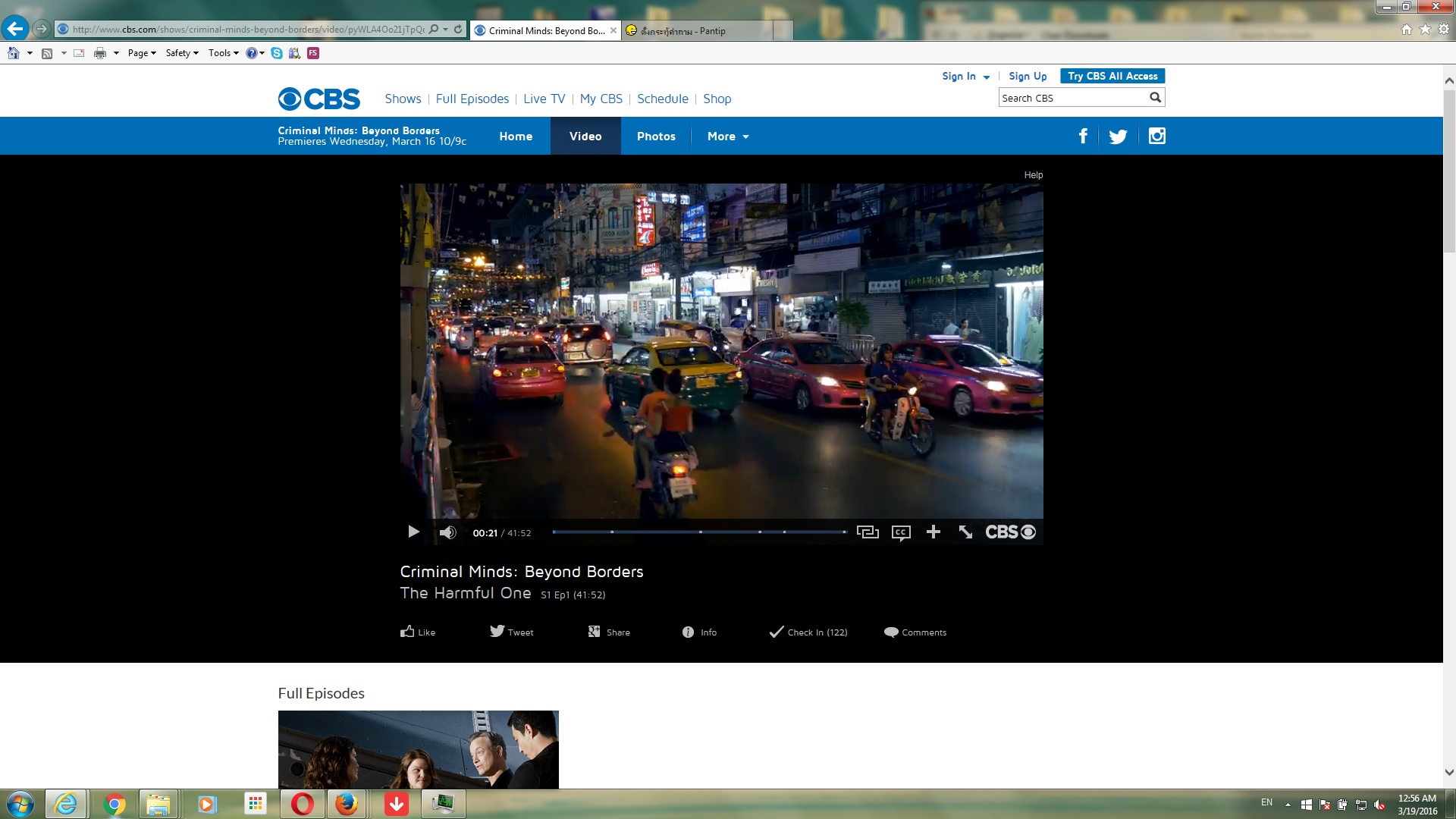The height and width of the screenshot is (819, 1456).
Task: Open address bar search dropdown arrow
Action: (x=446, y=30)
